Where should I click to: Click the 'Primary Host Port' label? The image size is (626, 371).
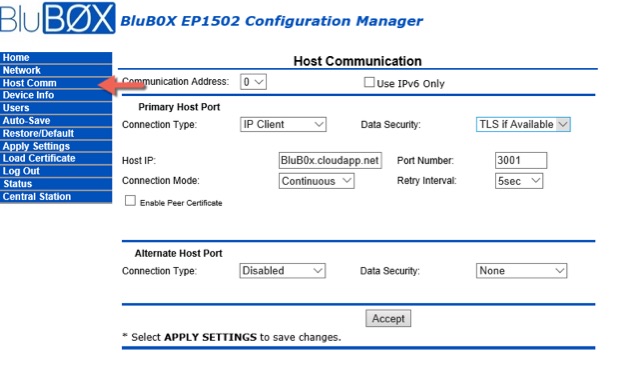[x=179, y=107]
